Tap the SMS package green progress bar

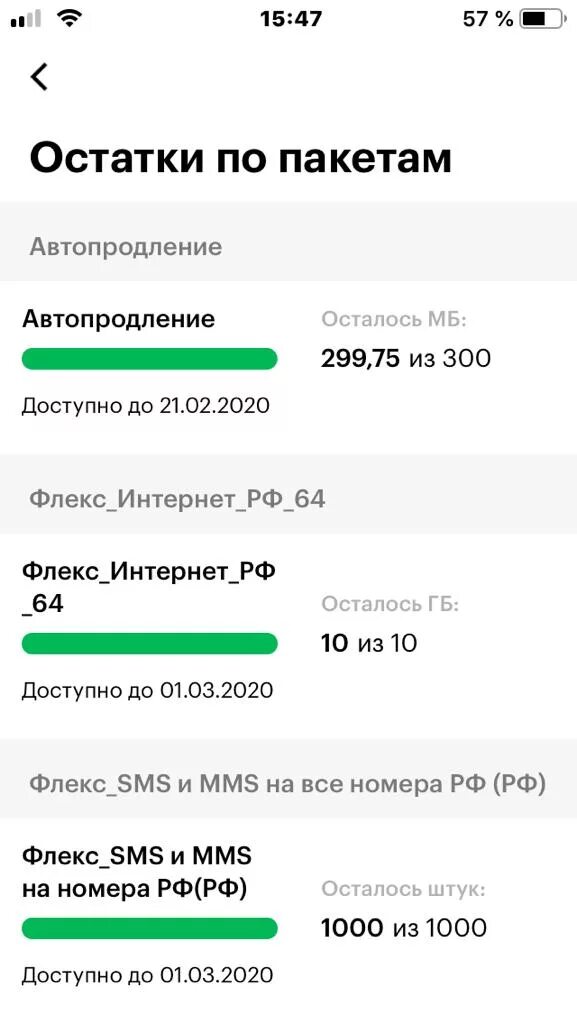(149, 928)
